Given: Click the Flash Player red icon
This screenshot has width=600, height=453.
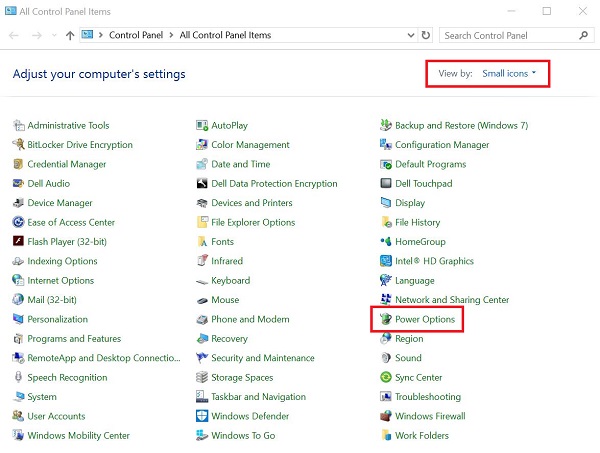Looking at the screenshot, I should click(18, 242).
